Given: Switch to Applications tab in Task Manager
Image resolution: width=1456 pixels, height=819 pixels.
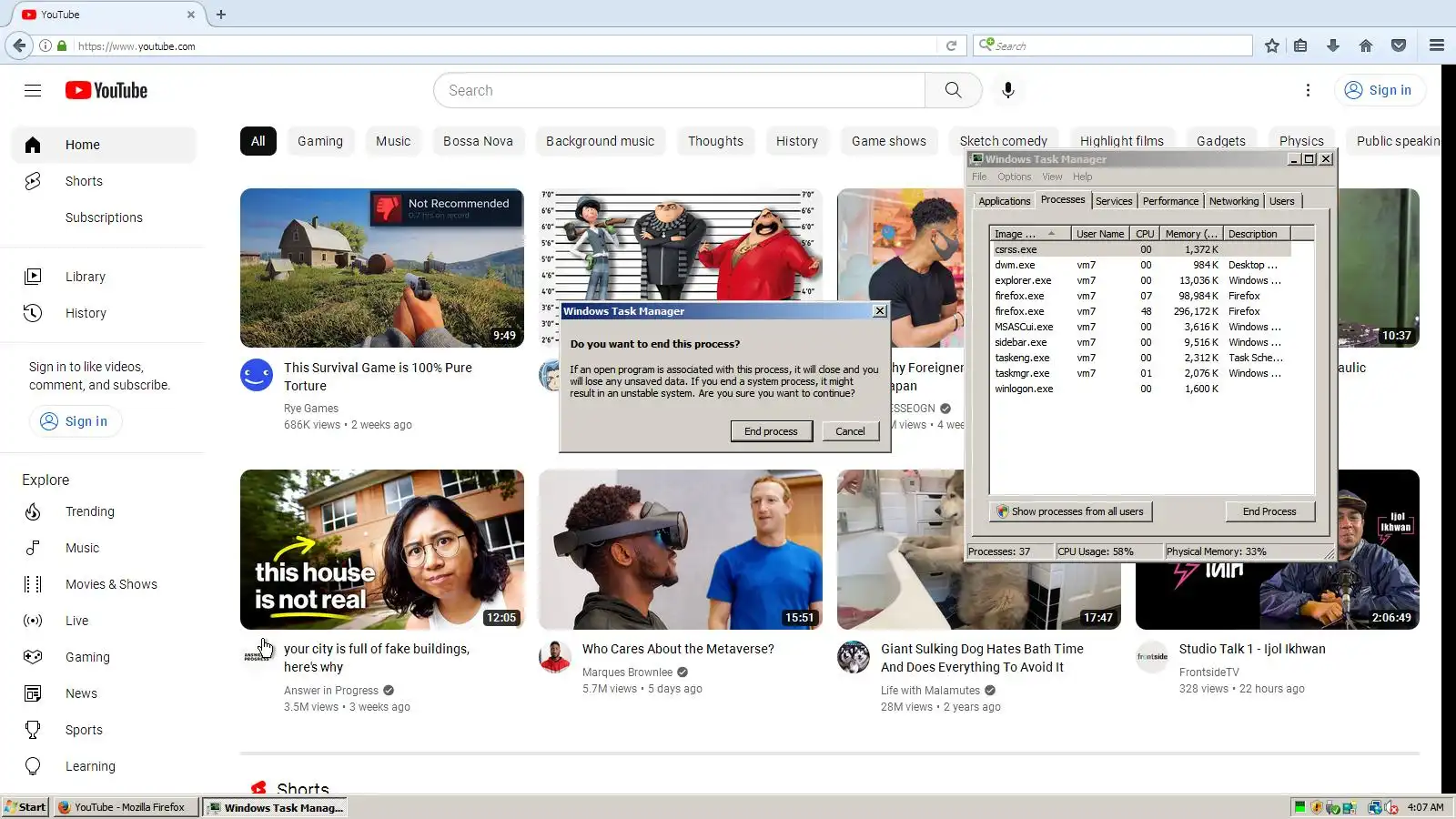Looking at the screenshot, I should 1005,201.
